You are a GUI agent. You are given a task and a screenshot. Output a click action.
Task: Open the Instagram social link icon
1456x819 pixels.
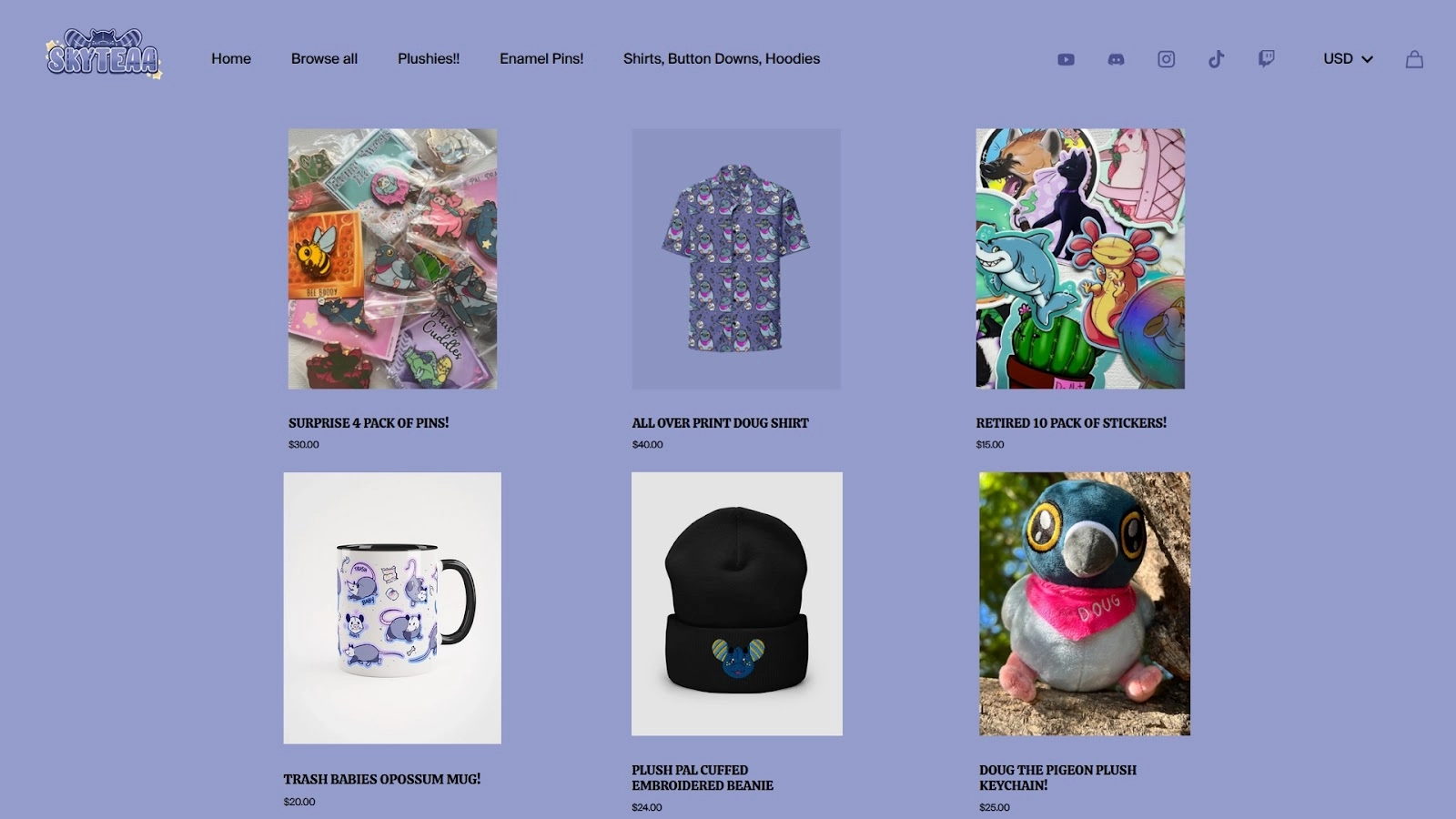point(1166,59)
